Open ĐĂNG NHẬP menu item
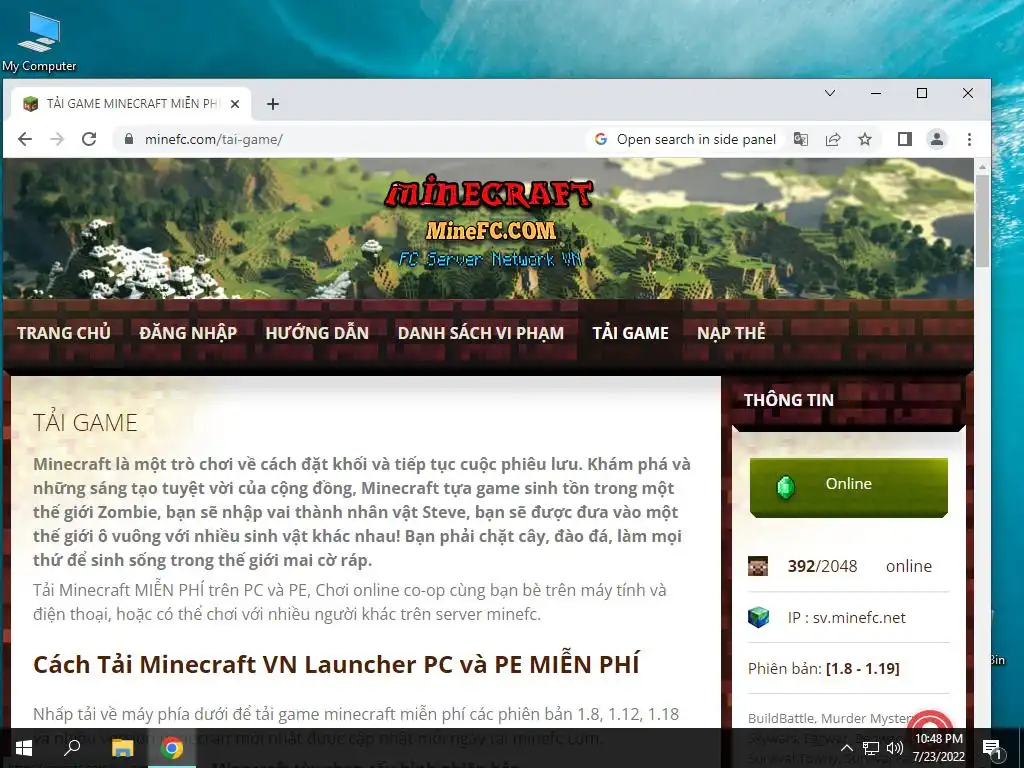The width and height of the screenshot is (1024, 768). [x=188, y=333]
